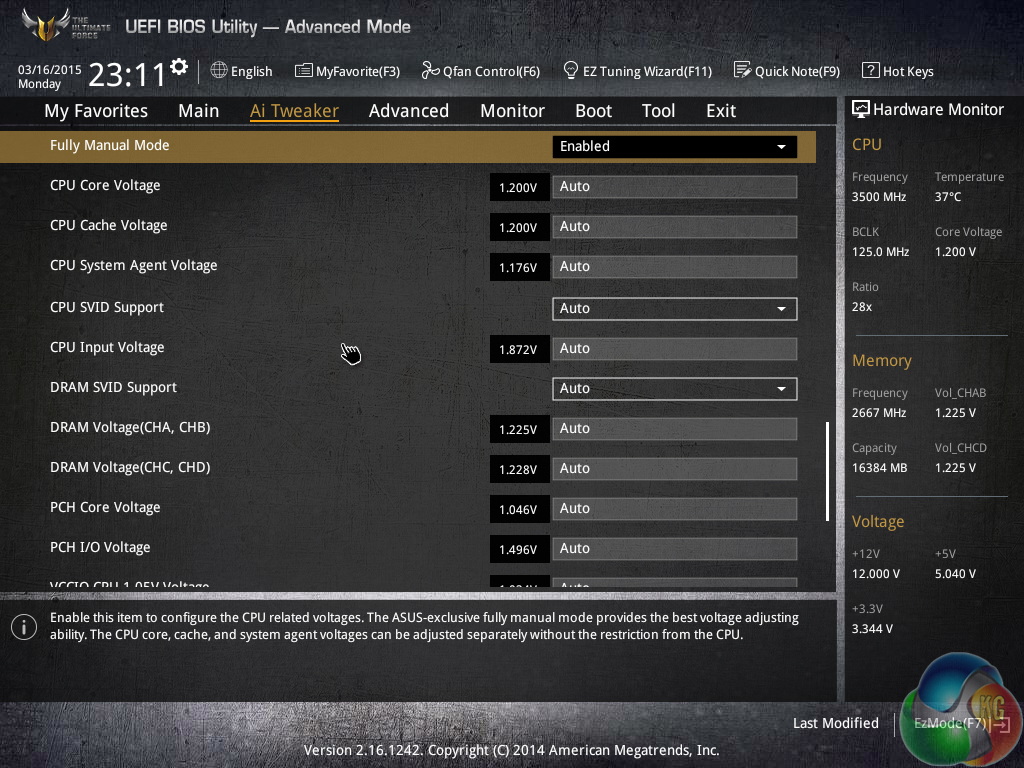Click the 12.000 V reading
1024x768 pixels.
(x=875, y=573)
